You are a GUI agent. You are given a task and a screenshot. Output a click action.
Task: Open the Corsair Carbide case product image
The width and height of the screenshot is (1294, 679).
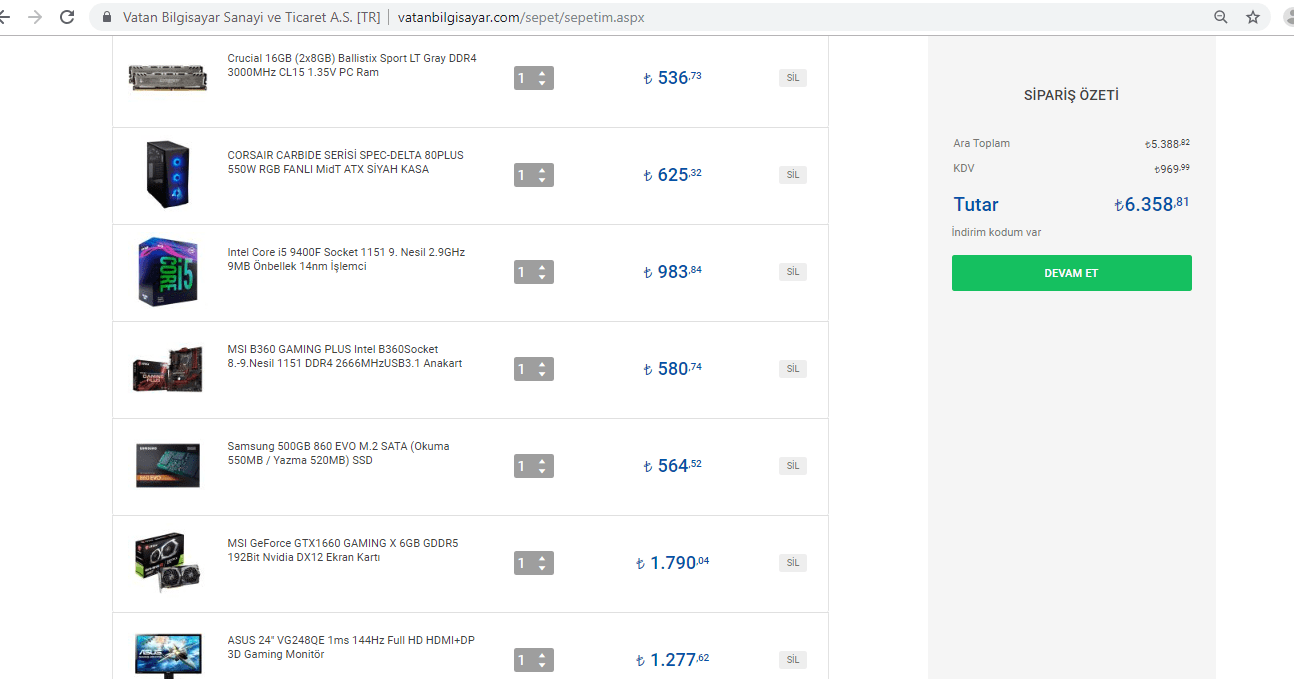click(167, 174)
